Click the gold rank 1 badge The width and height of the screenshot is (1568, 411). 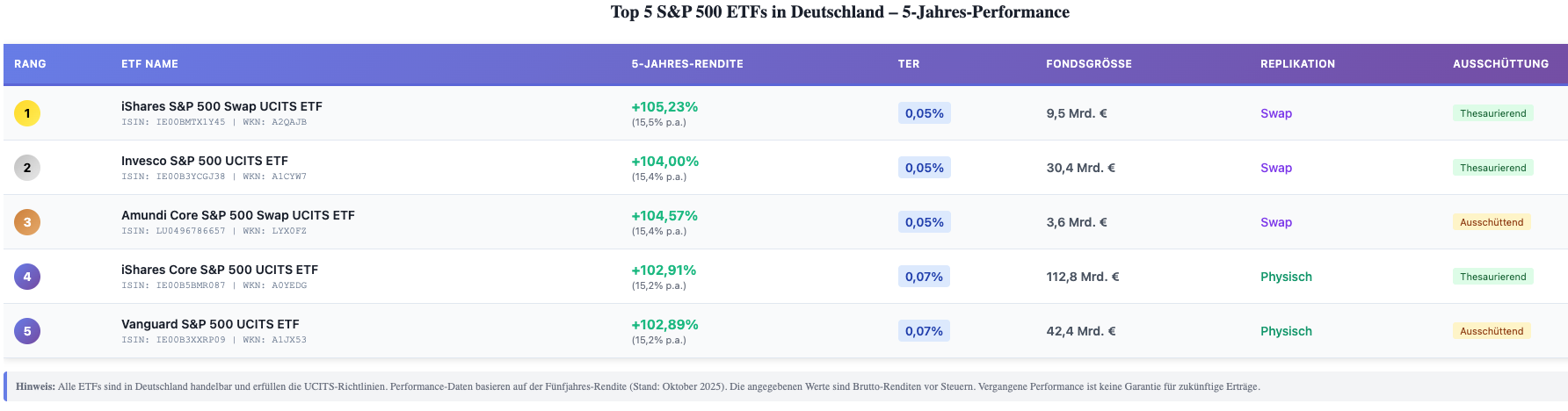27,113
